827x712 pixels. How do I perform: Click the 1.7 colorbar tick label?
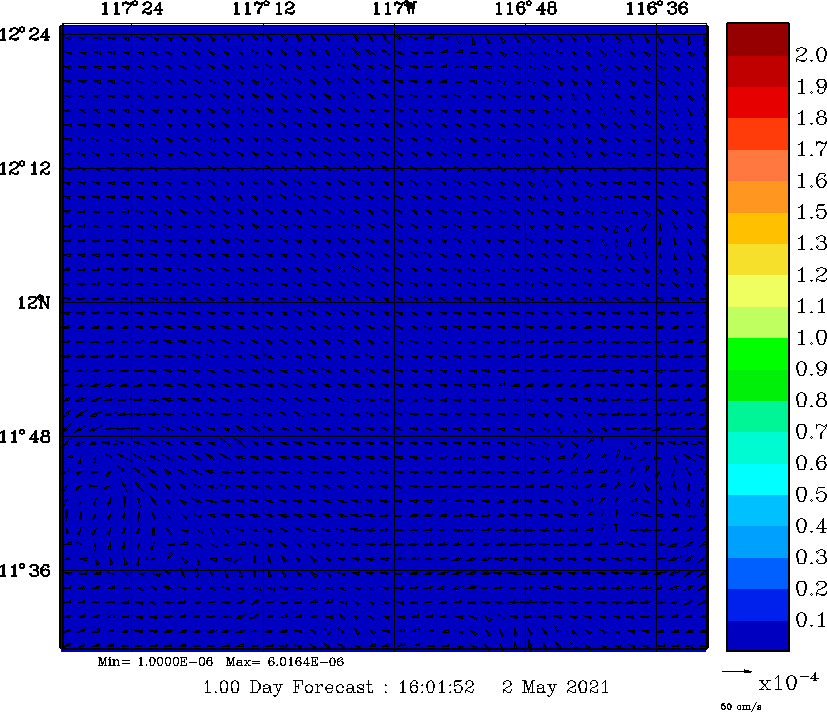tap(811, 149)
